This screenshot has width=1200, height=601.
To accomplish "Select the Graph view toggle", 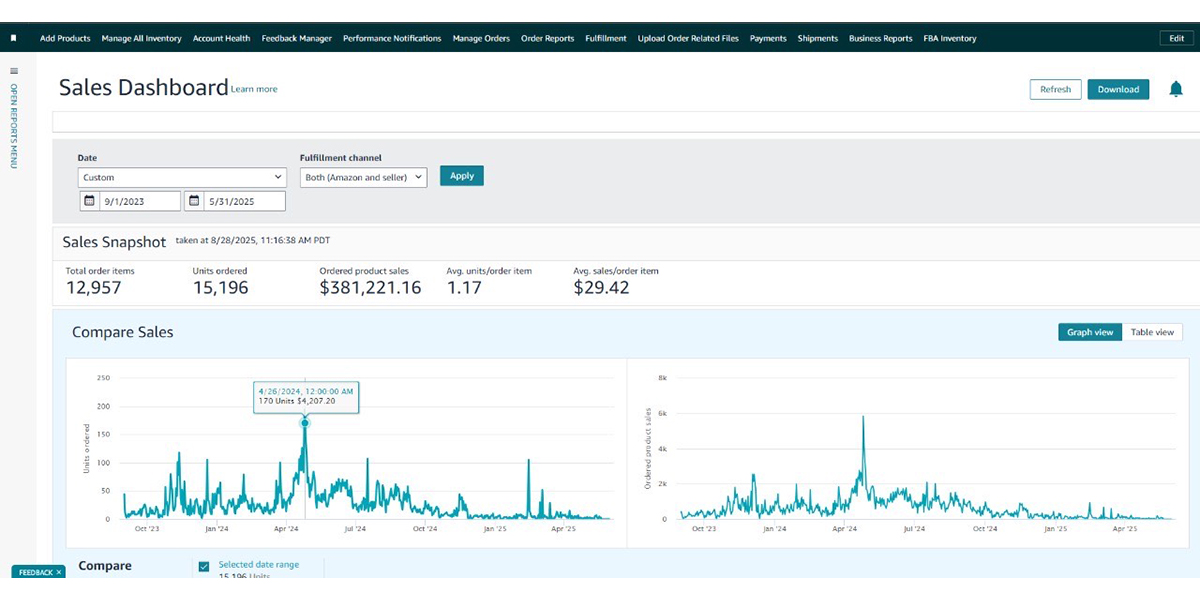I will (x=1090, y=332).
